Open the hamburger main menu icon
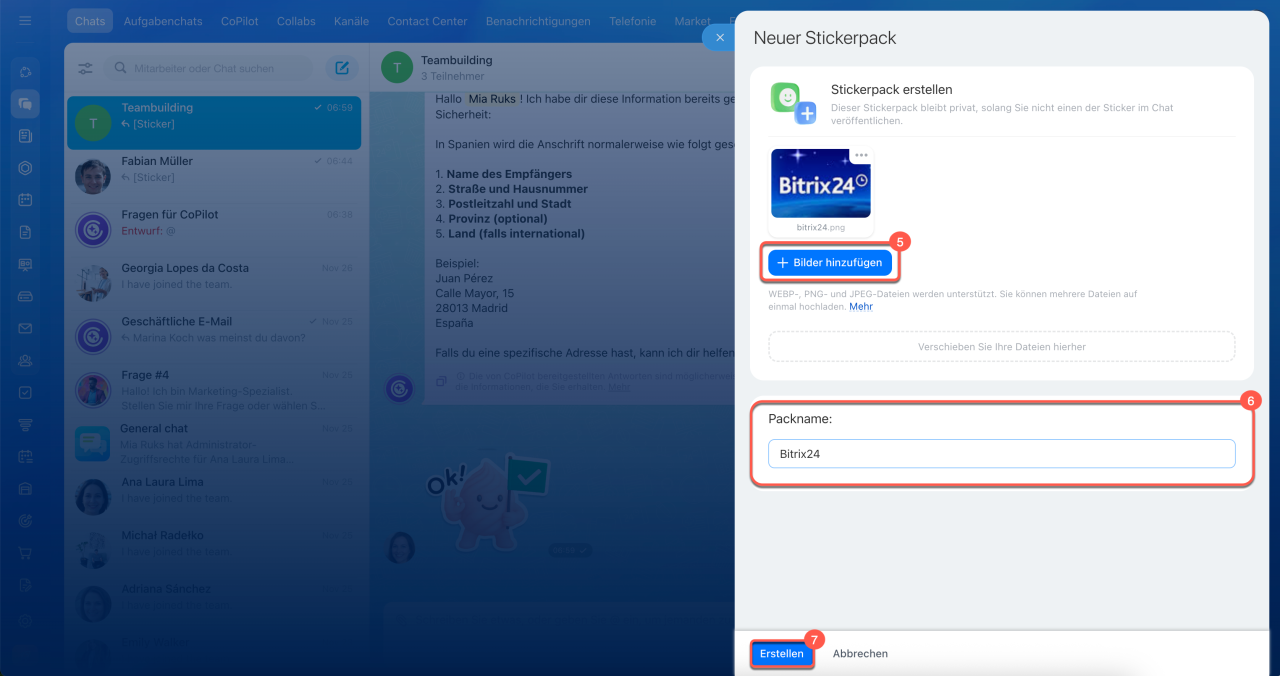 25,21
